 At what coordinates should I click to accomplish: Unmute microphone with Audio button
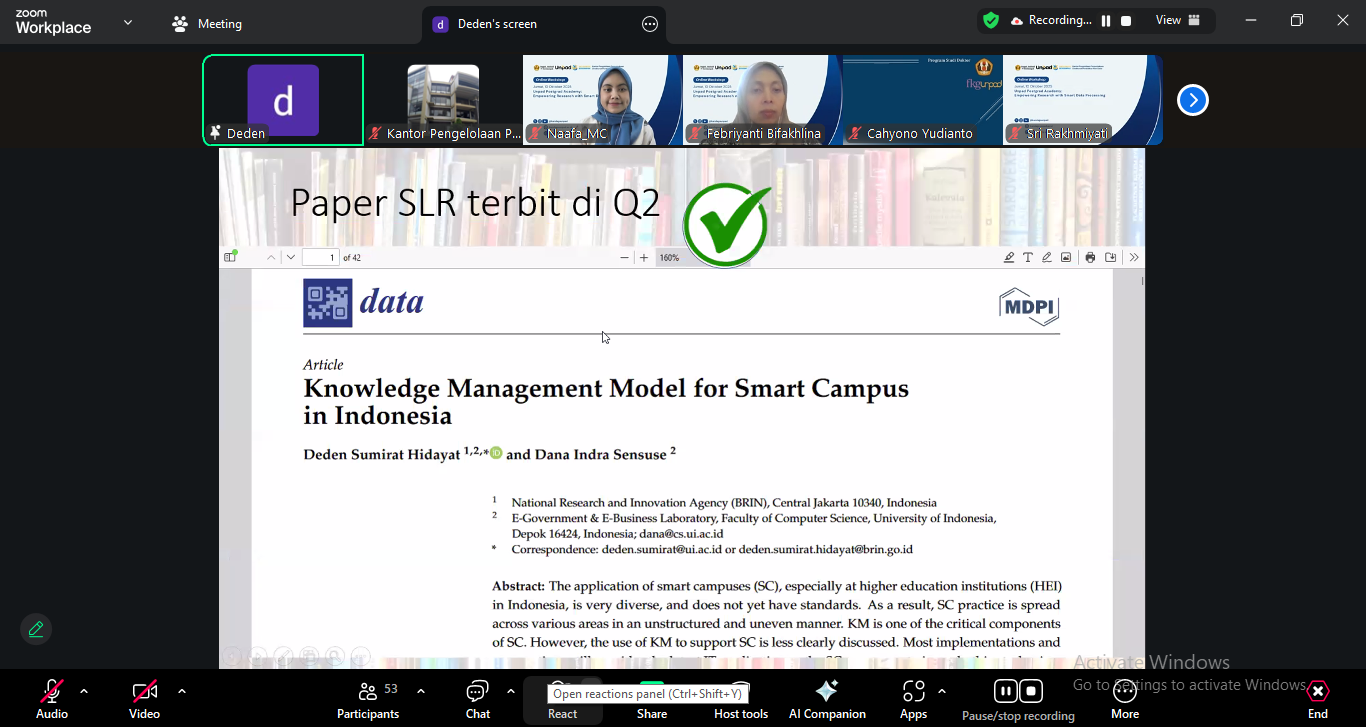52,698
